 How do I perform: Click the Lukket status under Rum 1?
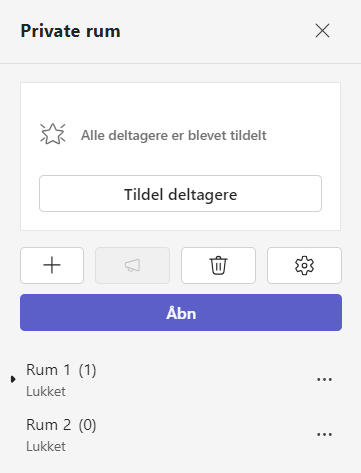click(46, 391)
